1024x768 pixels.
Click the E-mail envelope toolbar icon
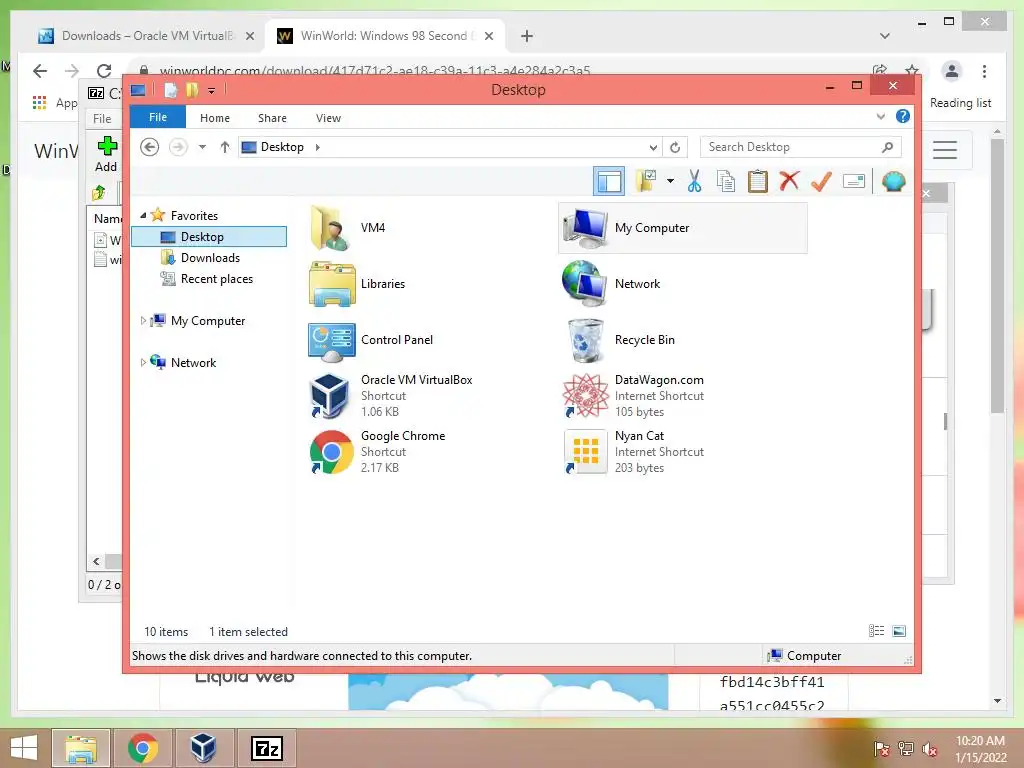[x=854, y=181]
